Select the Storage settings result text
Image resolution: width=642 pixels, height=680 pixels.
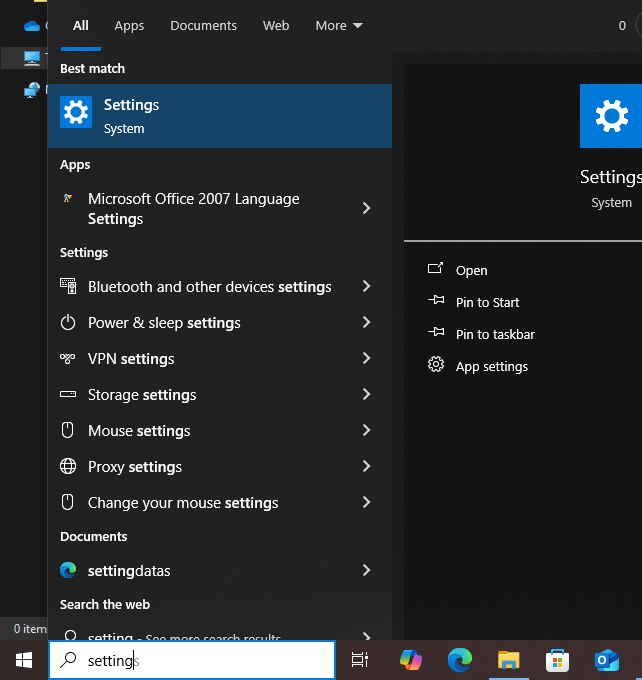point(142,395)
